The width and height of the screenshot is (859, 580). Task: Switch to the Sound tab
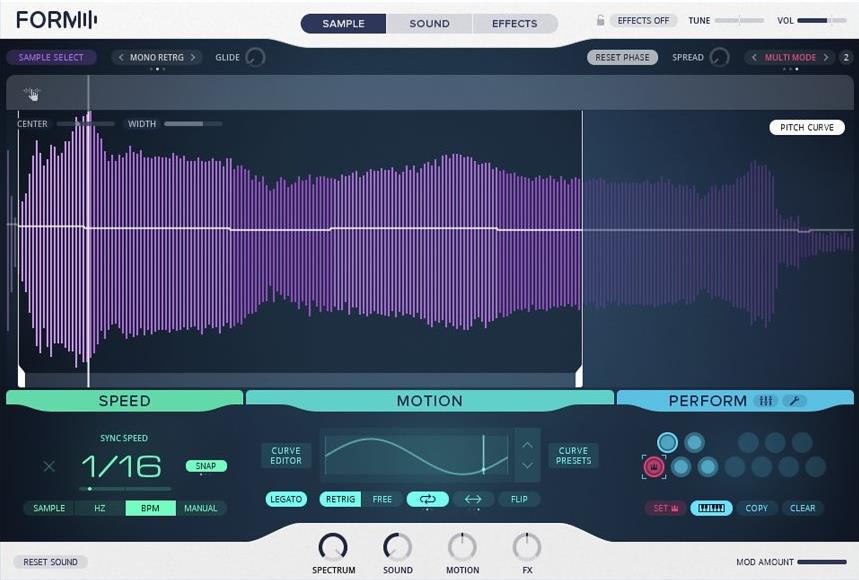[428, 23]
